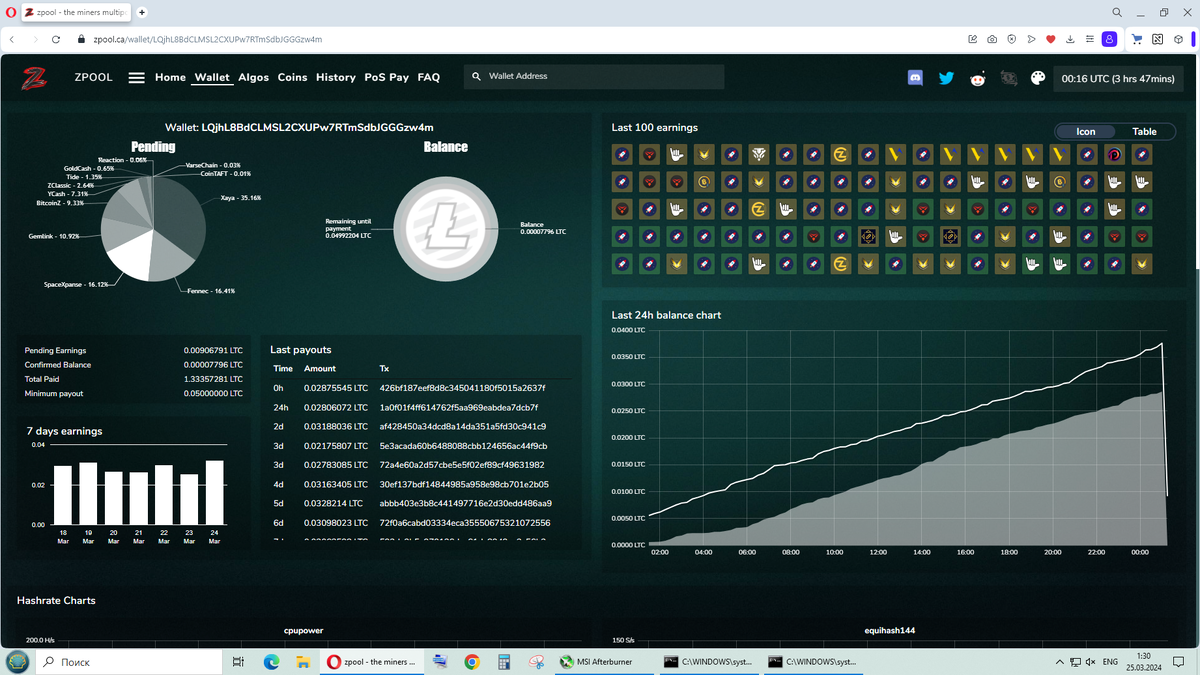This screenshot has height=675, width=1200.
Task: Open the Wallet menu item
Action: [x=212, y=77]
